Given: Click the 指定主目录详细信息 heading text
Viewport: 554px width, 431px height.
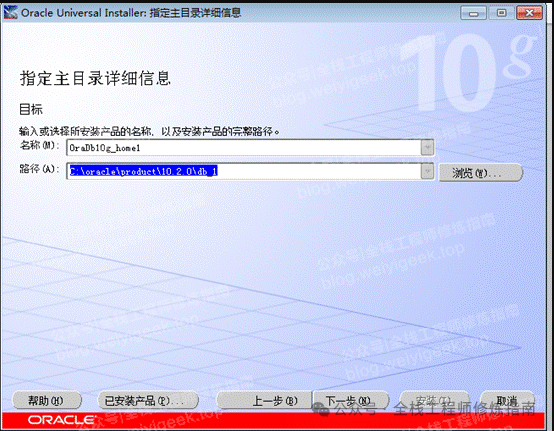Looking at the screenshot, I should coord(95,78).
